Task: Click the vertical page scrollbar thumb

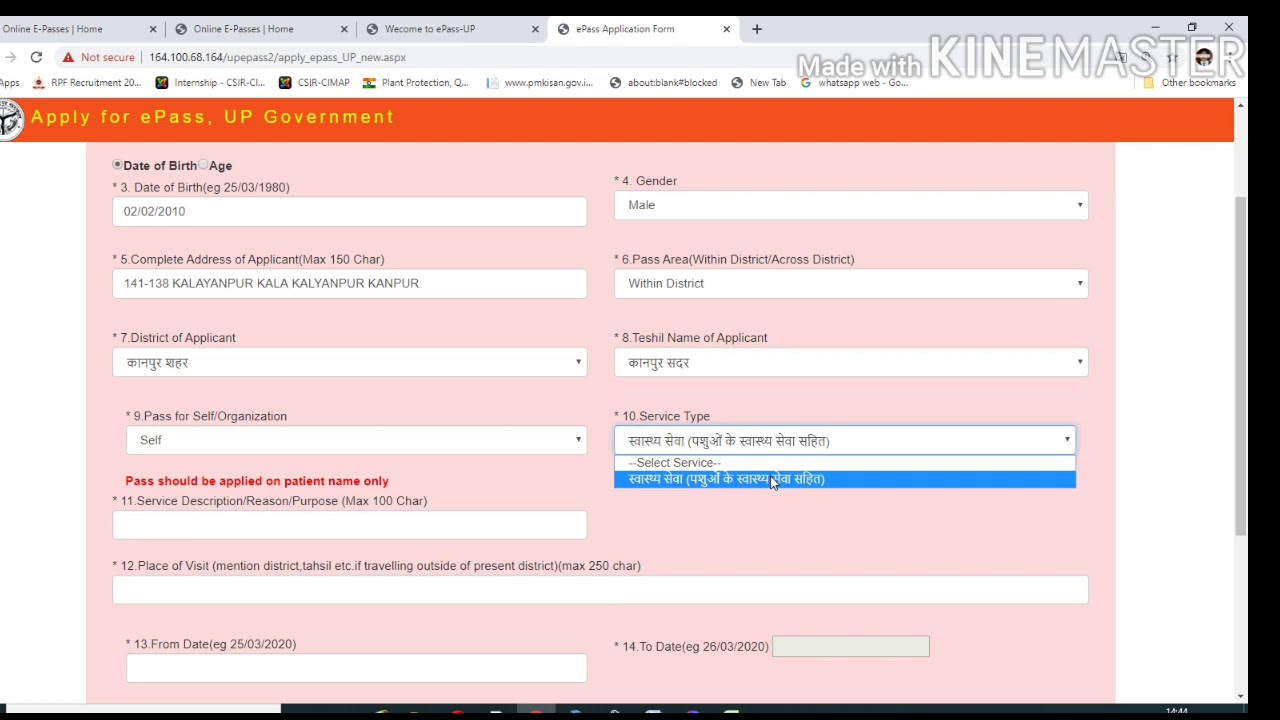Action: 1240,366
